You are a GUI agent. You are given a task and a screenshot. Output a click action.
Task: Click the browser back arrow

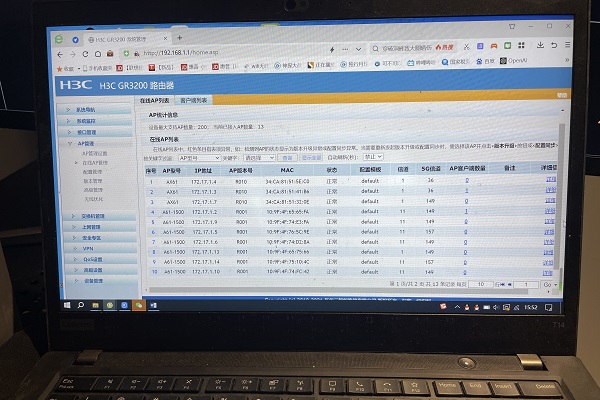[x=60, y=53]
